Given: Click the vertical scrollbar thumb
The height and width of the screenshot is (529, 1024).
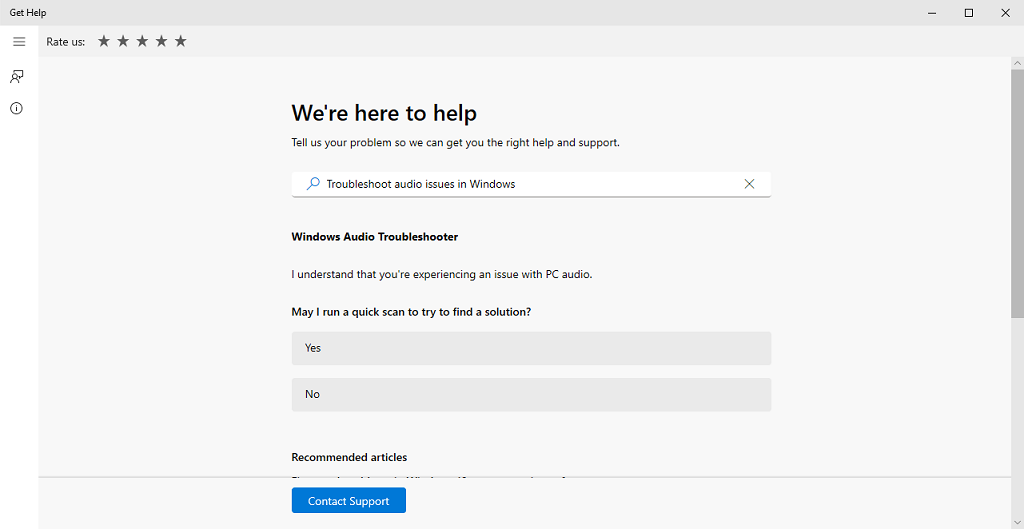Looking at the screenshot, I should coord(1017,190).
